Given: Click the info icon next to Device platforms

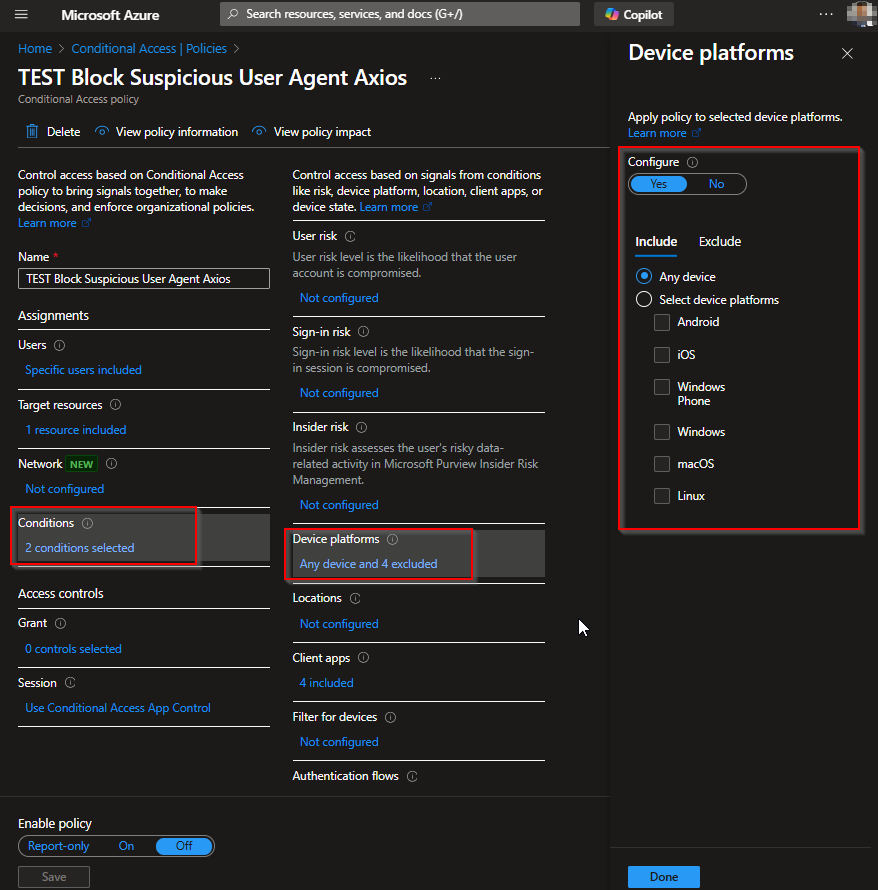Looking at the screenshot, I should (x=392, y=539).
